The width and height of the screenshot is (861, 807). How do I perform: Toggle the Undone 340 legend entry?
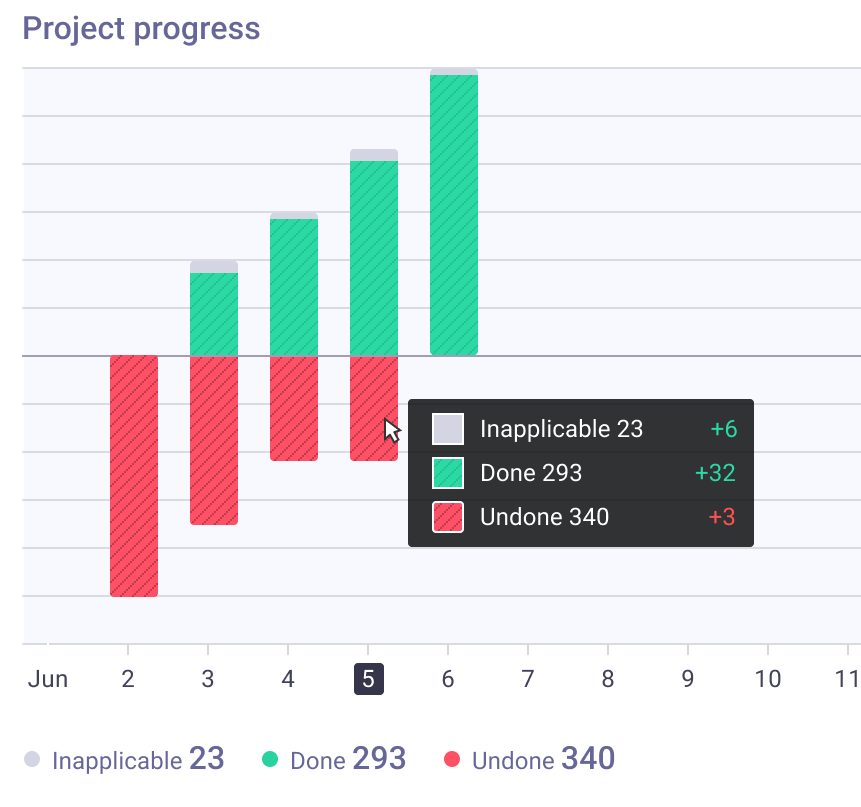click(x=529, y=759)
